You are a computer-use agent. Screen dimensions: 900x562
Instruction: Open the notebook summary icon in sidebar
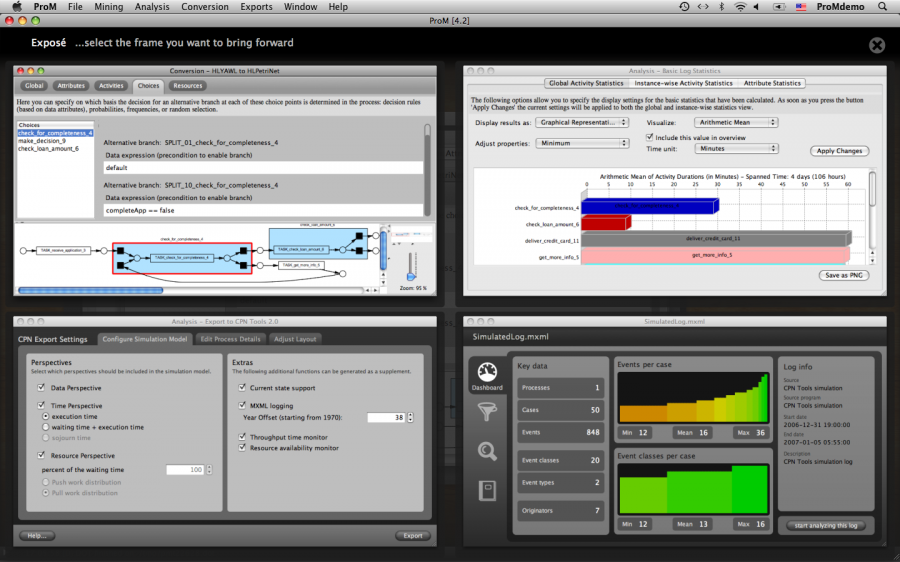[487, 490]
